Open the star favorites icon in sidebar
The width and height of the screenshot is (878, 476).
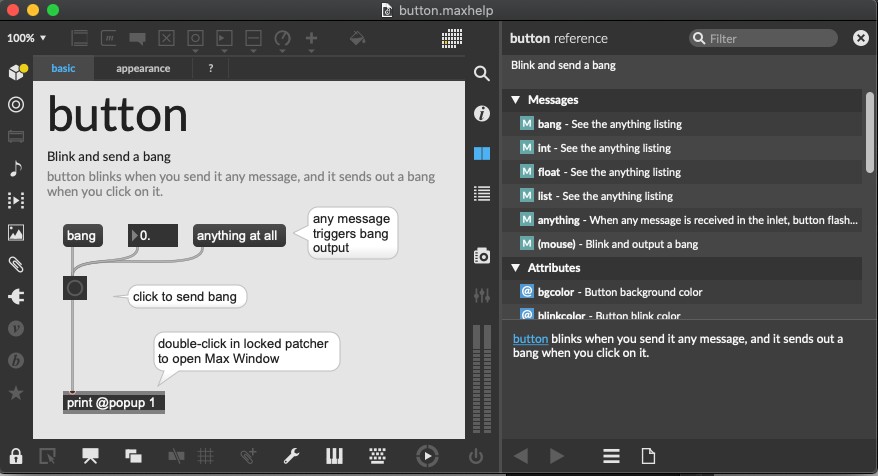pyautogui.click(x=16, y=393)
